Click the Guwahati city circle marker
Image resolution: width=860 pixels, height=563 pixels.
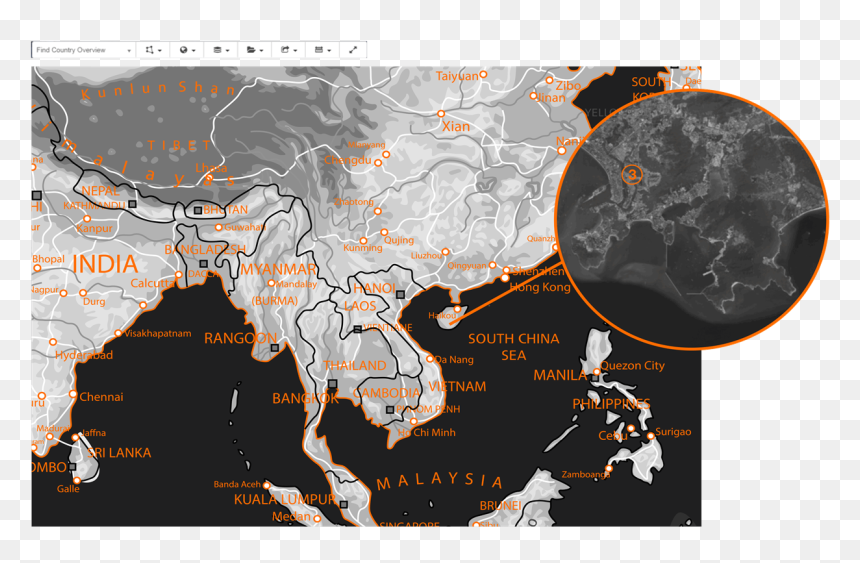click(x=218, y=227)
